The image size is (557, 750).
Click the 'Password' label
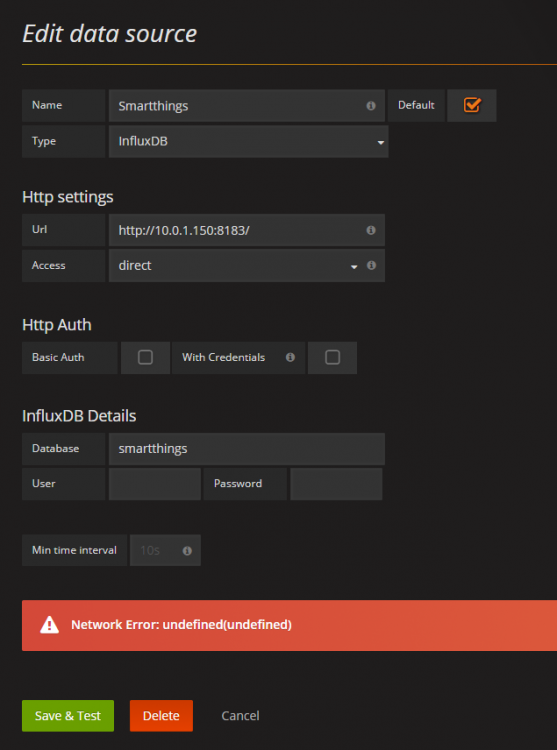point(238,483)
